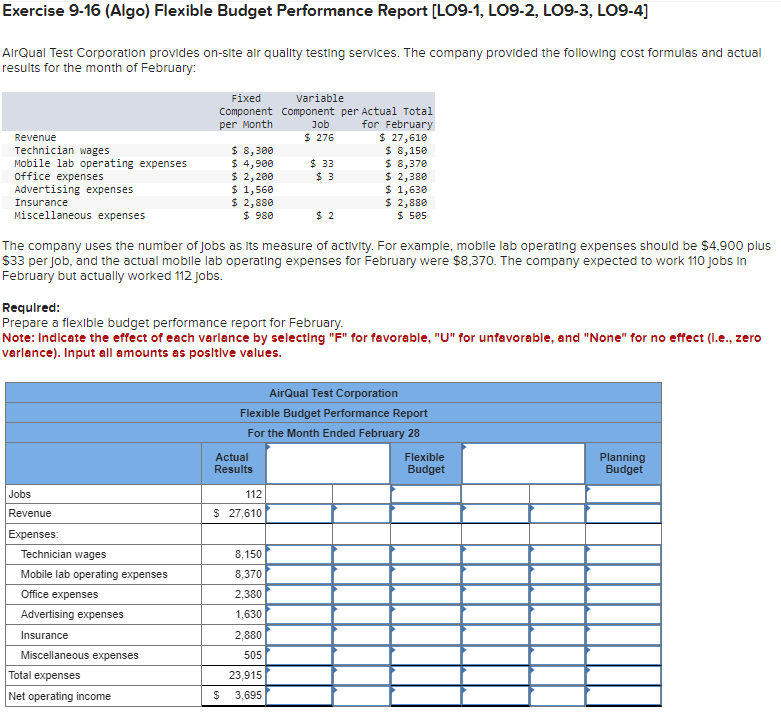
Task: Click Revenue row Planning Budget input field
Action: click(623, 513)
